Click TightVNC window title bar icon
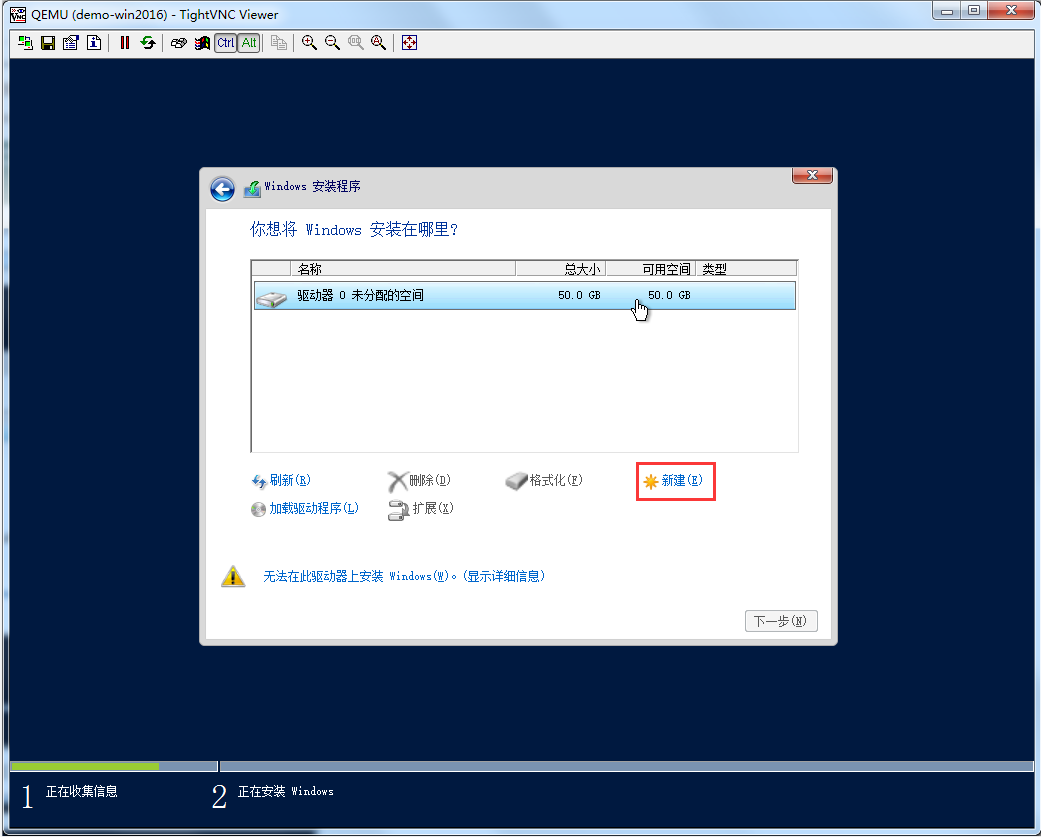The image size is (1041, 837). click(x=18, y=15)
